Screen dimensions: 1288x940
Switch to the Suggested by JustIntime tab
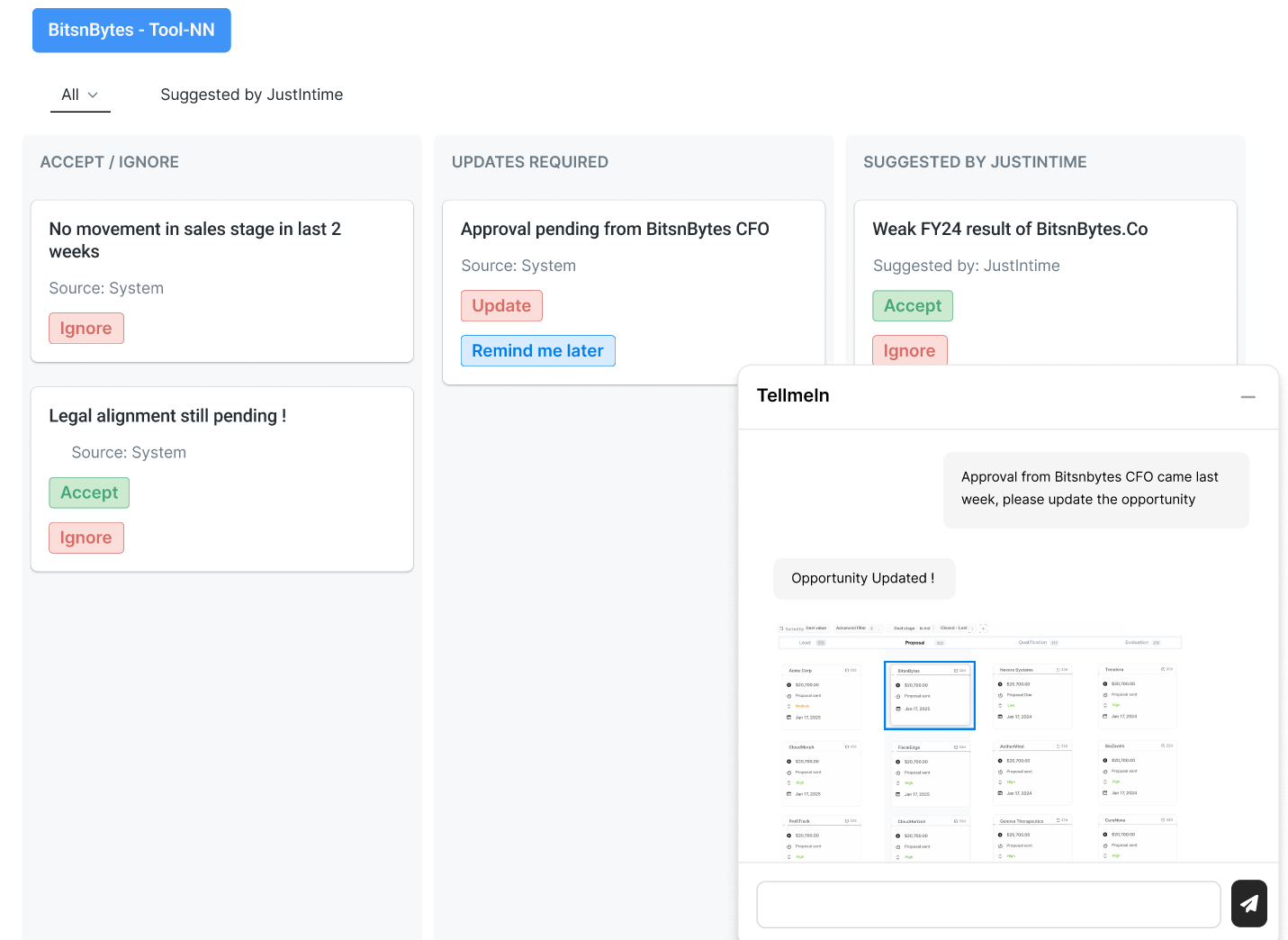pyautogui.click(x=251, y=95)
